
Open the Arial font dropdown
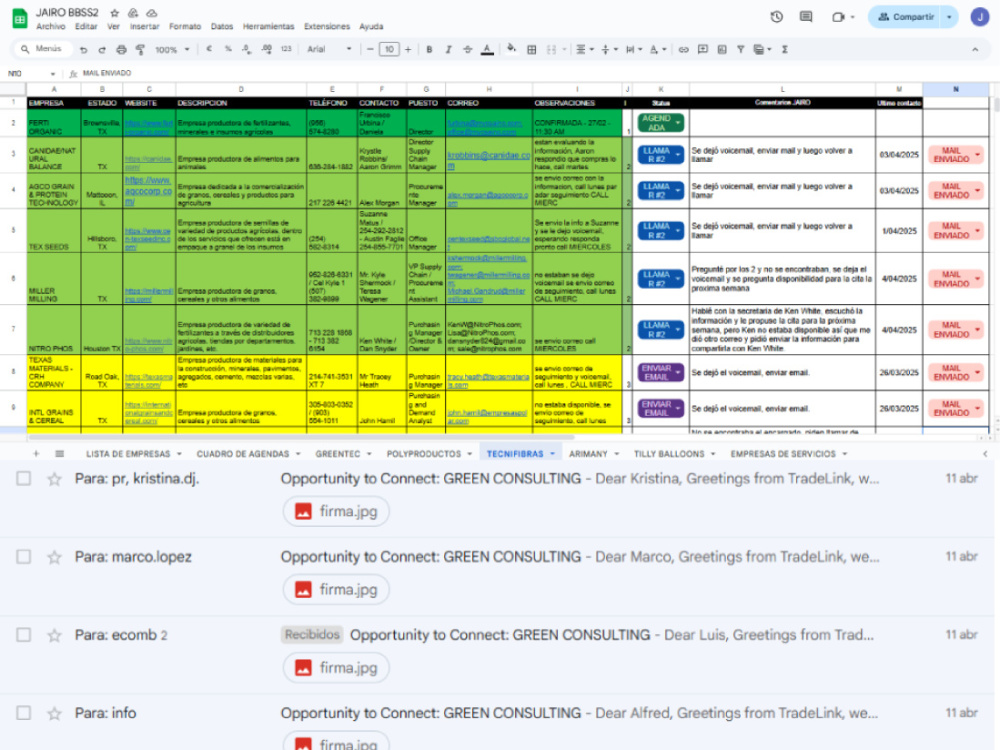[x=329, y=49]
